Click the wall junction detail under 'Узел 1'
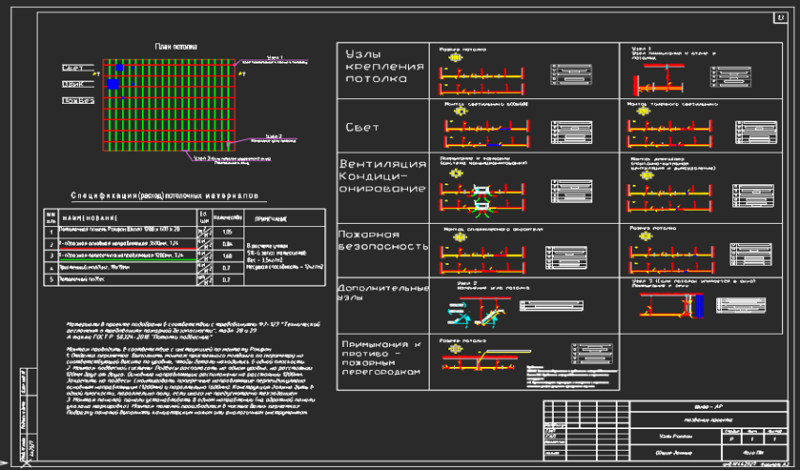Viewport: 800px width, 470px height. point(659,80)
